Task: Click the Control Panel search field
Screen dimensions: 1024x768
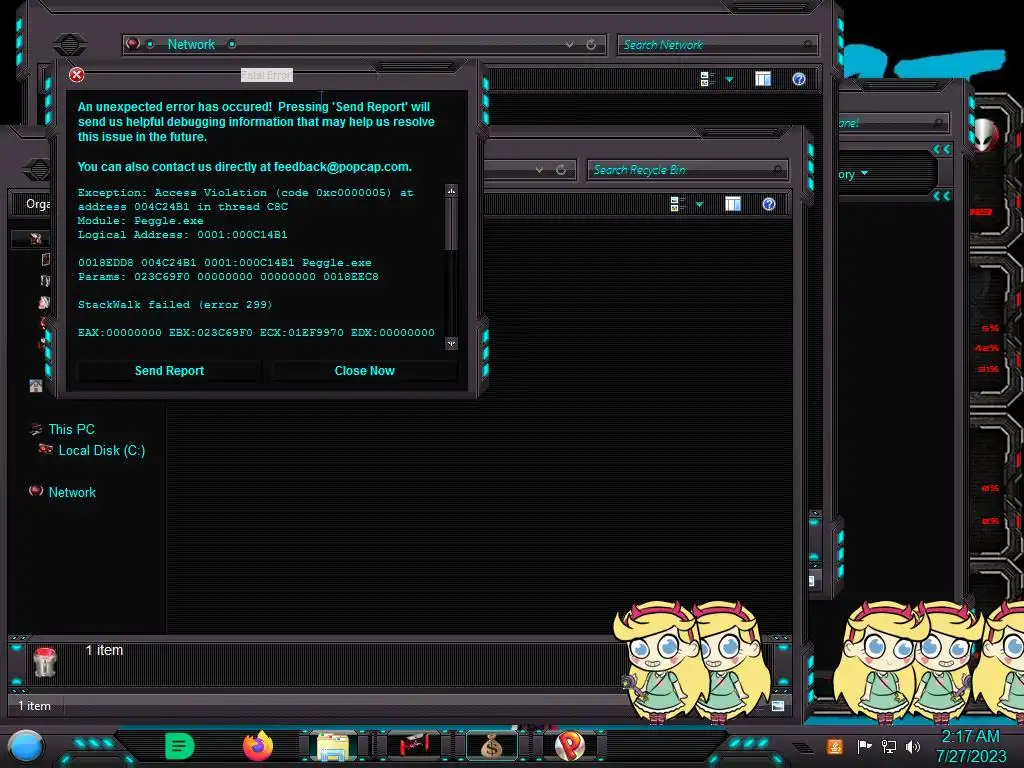Action: [893, 122]
